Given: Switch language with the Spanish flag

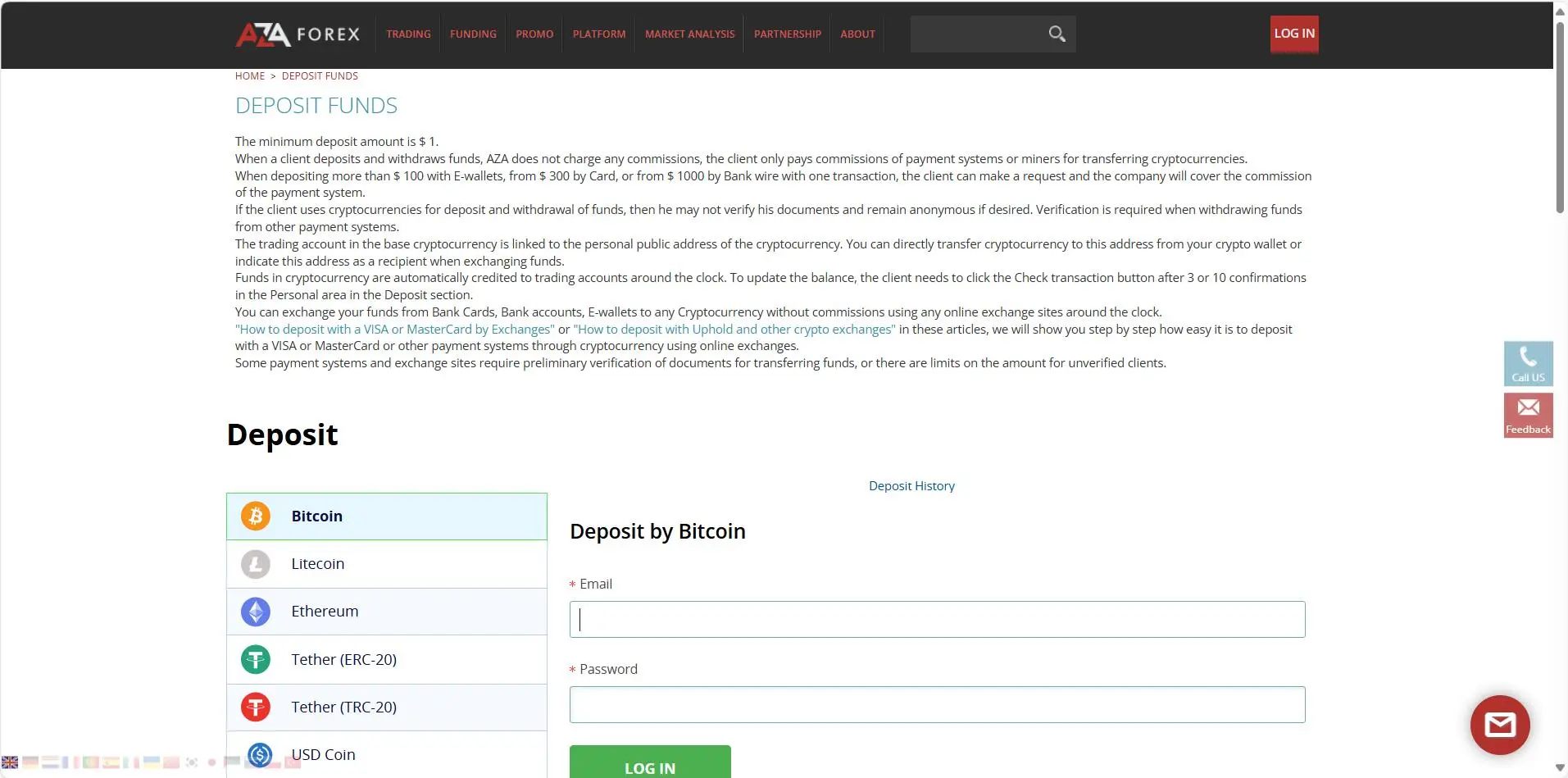Looking at the screenshot, I should click(111, 762).
